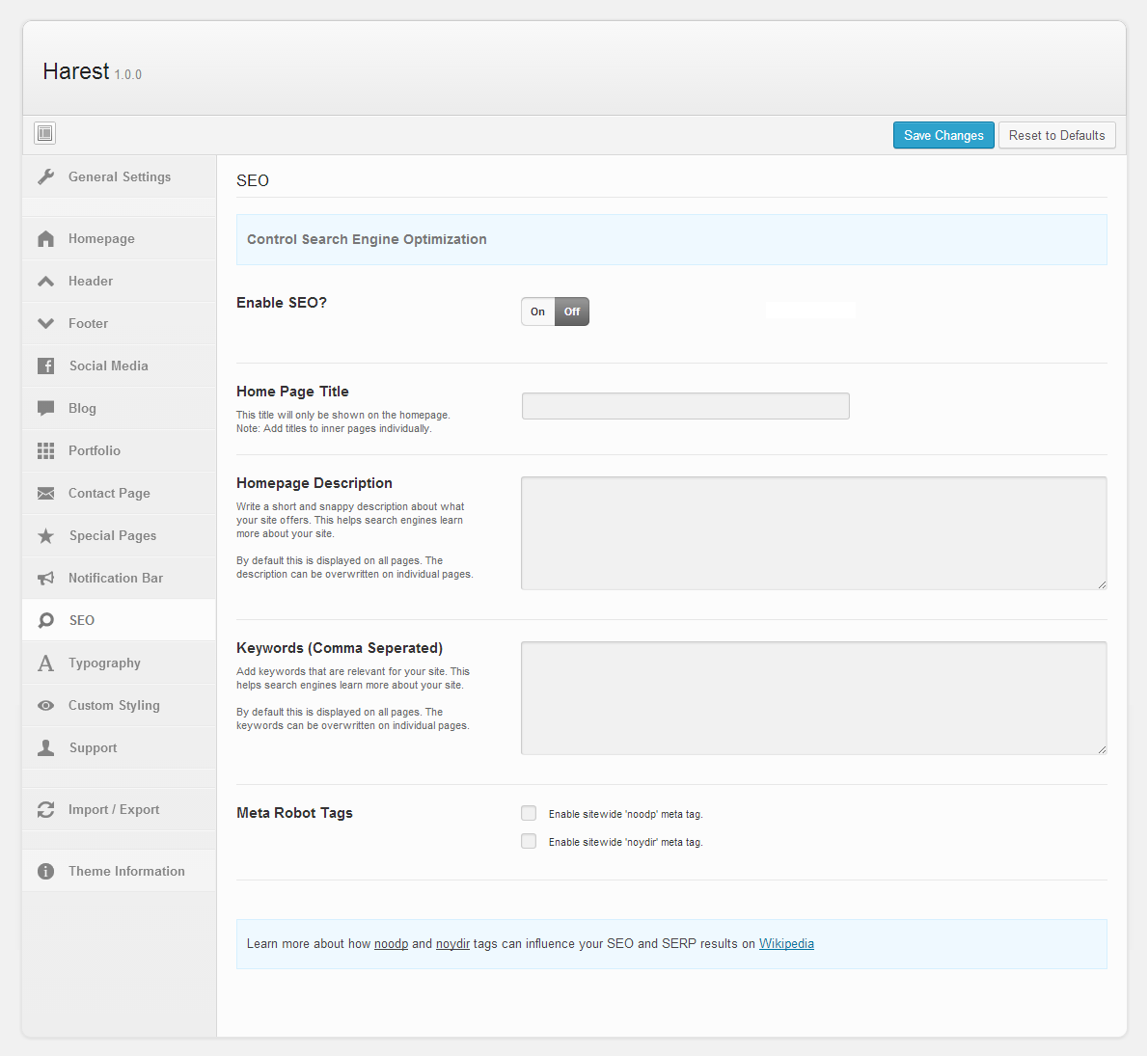This screenshot has width=1148, height=1056.
Task: Open the Typography settings tab
Action: coord(104,663)
